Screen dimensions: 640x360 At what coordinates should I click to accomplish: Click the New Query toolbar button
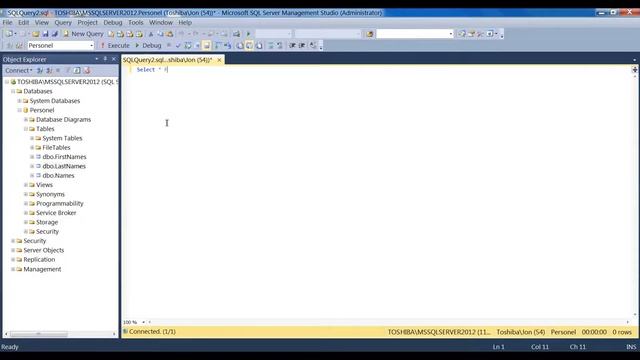(83, 34)
